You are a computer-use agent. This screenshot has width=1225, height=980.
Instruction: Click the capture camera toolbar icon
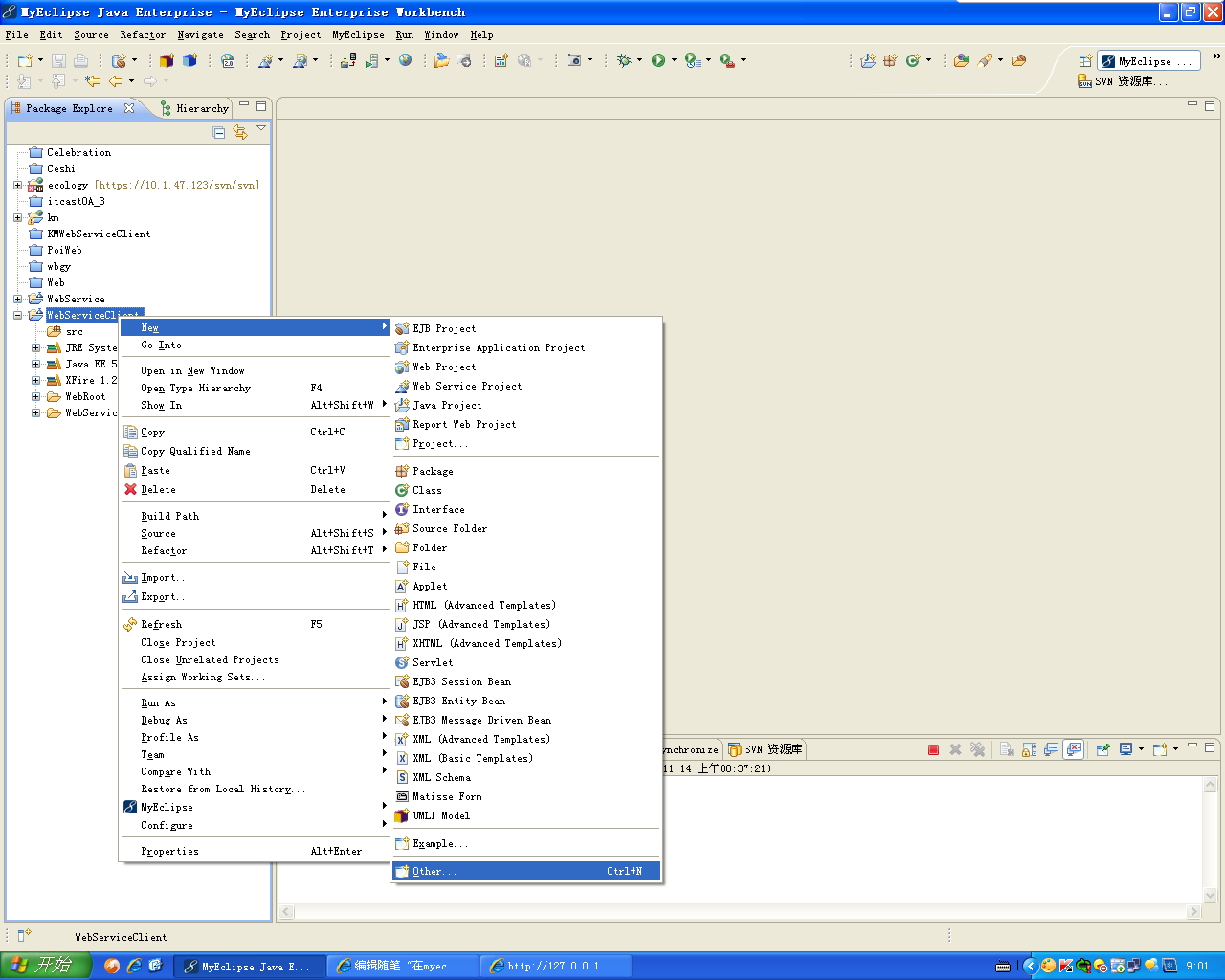coord(574,60)
